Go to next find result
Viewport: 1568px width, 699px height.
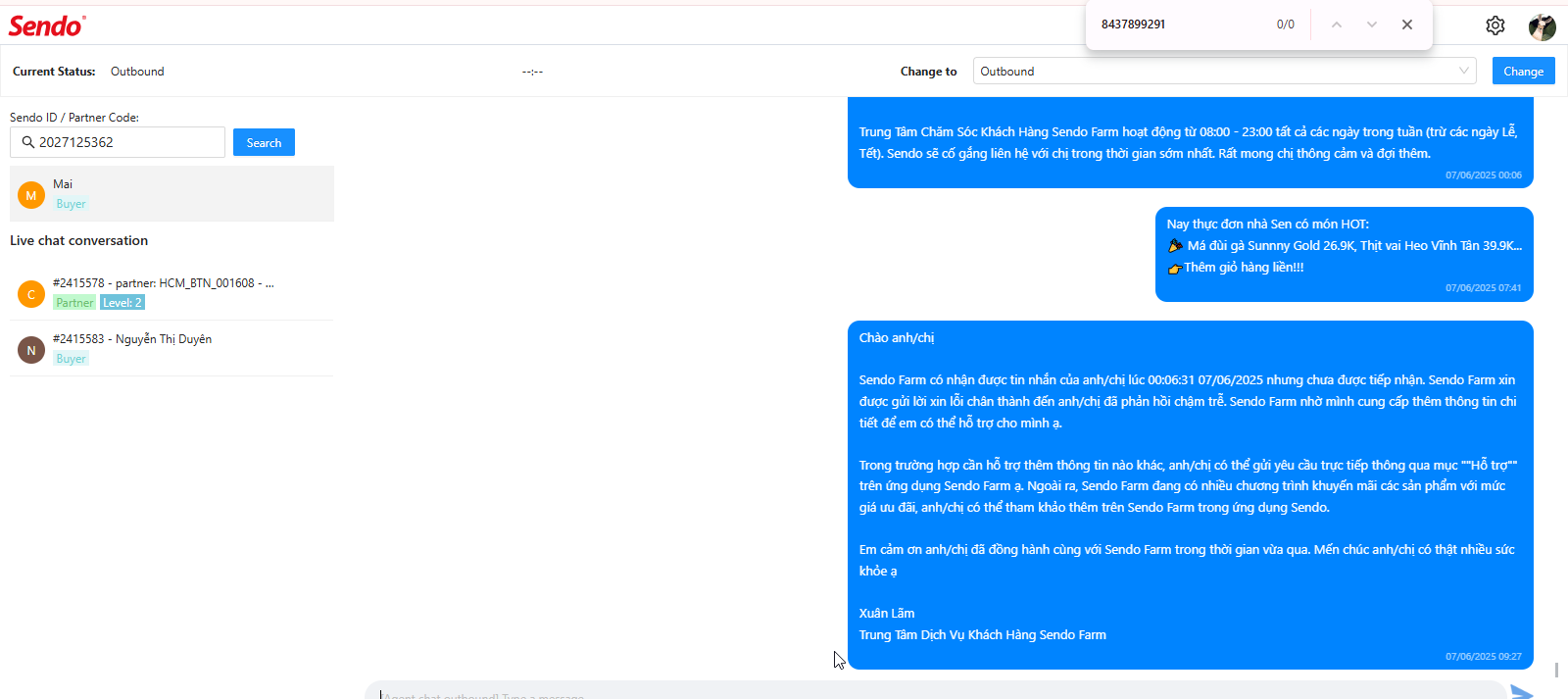tap(1371, 25)
